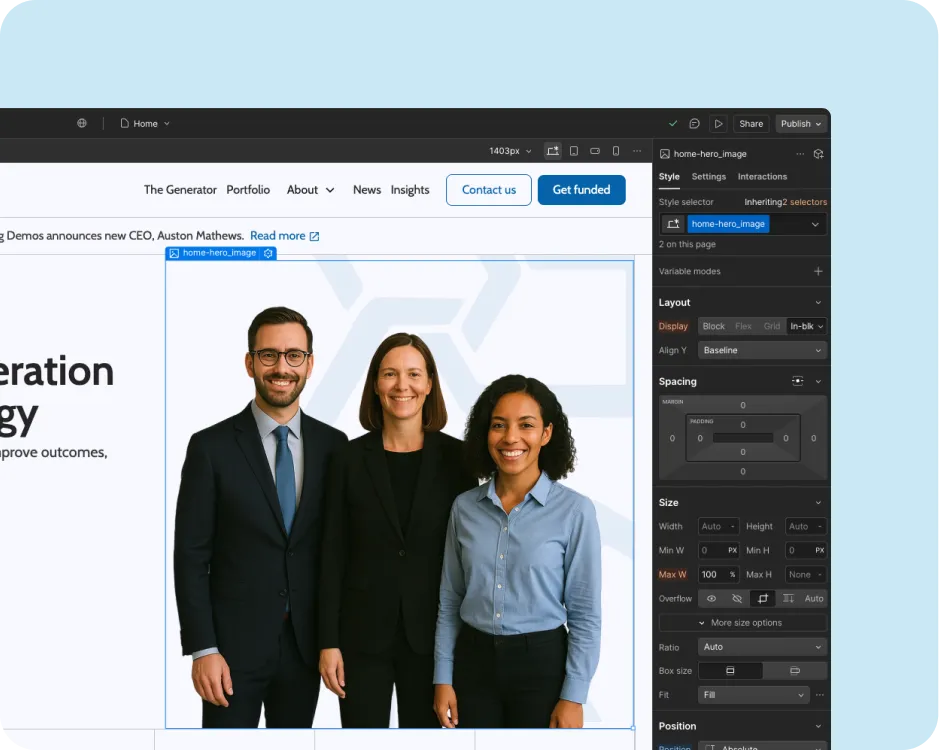Open the comments bubble icon
This screenshot has width=939, height=750.
(x=695, y=123)
